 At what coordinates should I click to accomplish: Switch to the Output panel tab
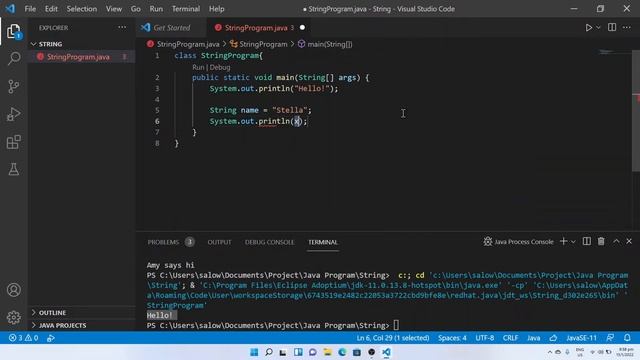(x=219, y=242)
